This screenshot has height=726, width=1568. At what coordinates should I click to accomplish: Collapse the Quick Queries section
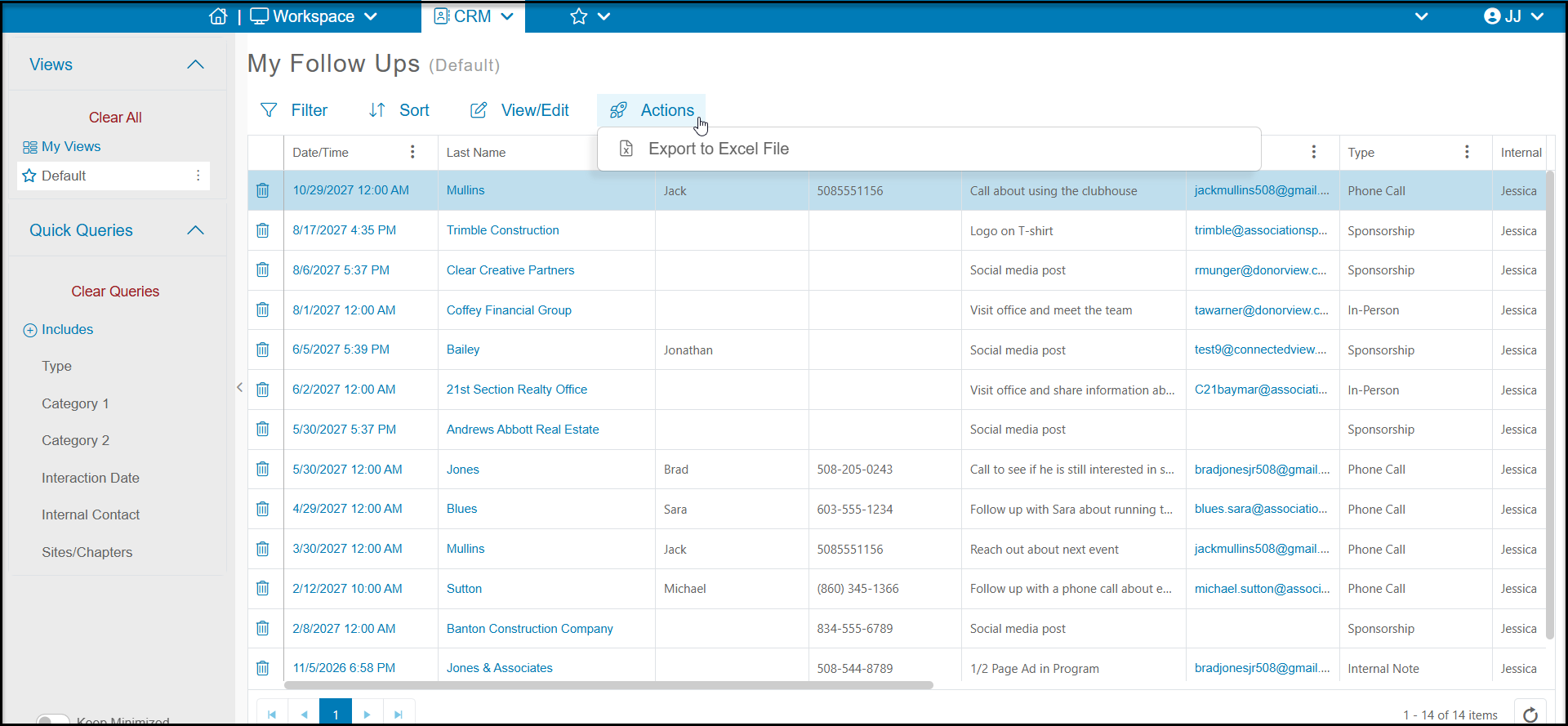195,230
